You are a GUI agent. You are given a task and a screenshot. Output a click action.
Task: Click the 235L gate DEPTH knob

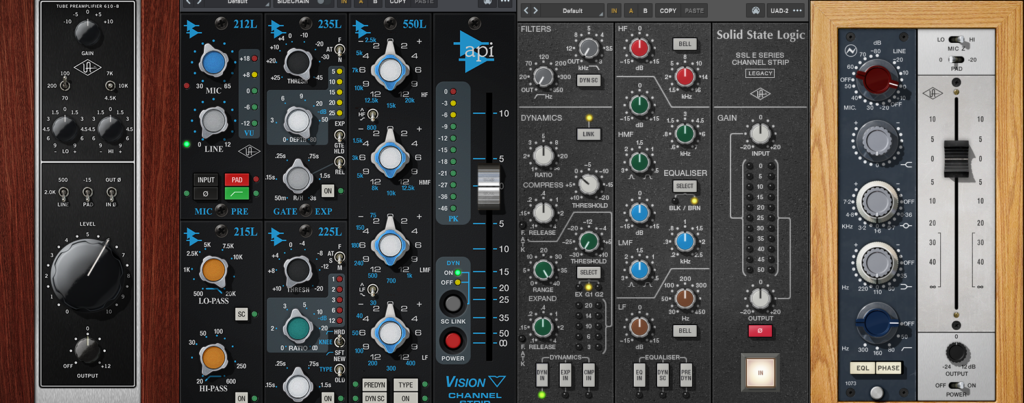click(298, 120)
